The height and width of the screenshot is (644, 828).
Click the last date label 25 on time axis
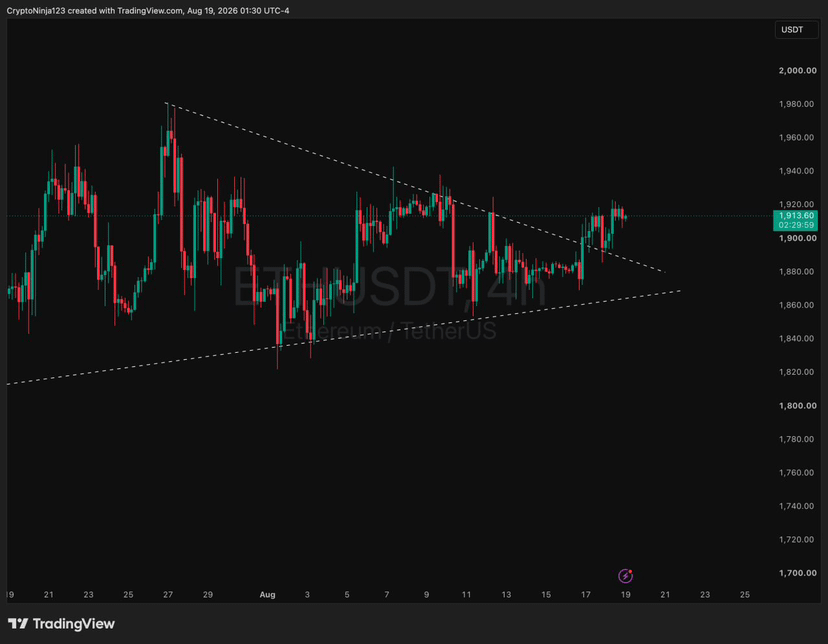[745, 594]
